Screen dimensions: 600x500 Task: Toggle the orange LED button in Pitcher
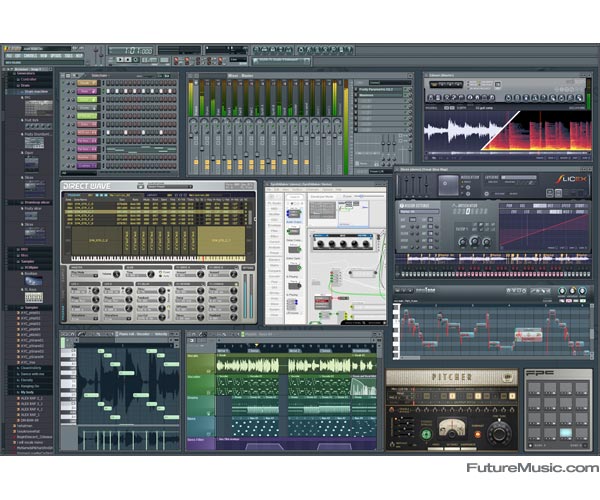[x=478, y=435]
